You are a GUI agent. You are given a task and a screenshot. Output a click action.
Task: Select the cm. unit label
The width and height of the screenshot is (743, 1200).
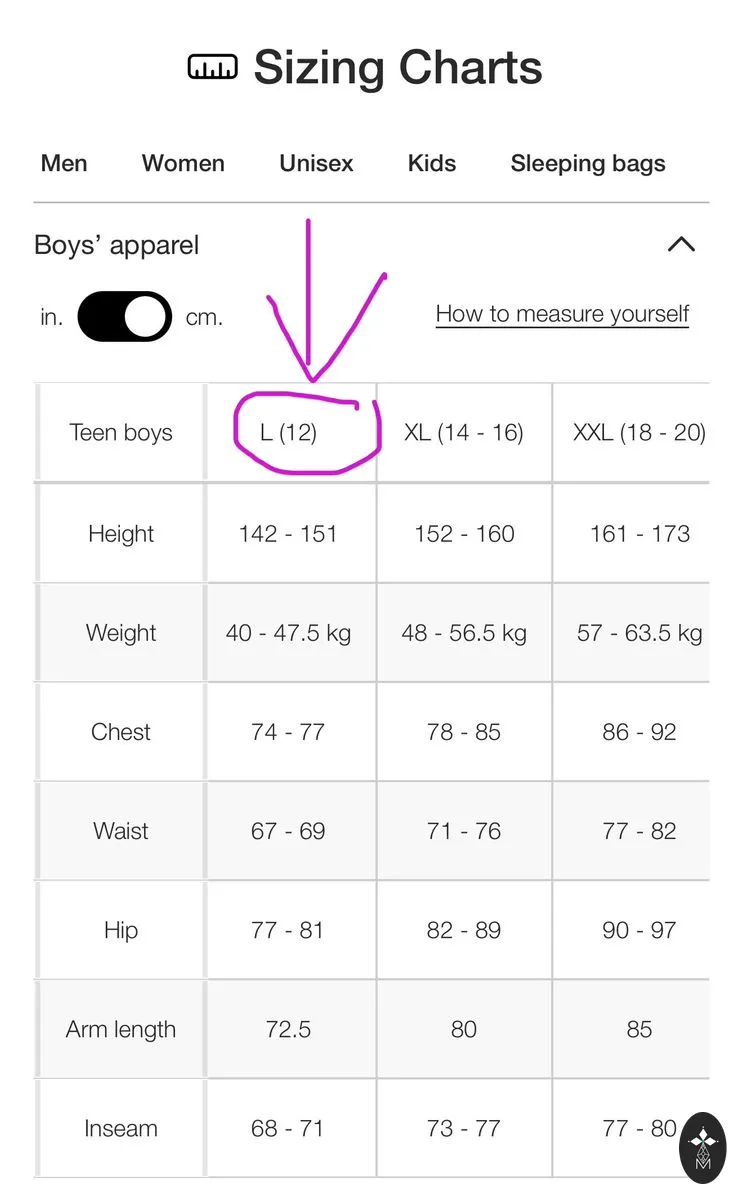coord(204,318)
